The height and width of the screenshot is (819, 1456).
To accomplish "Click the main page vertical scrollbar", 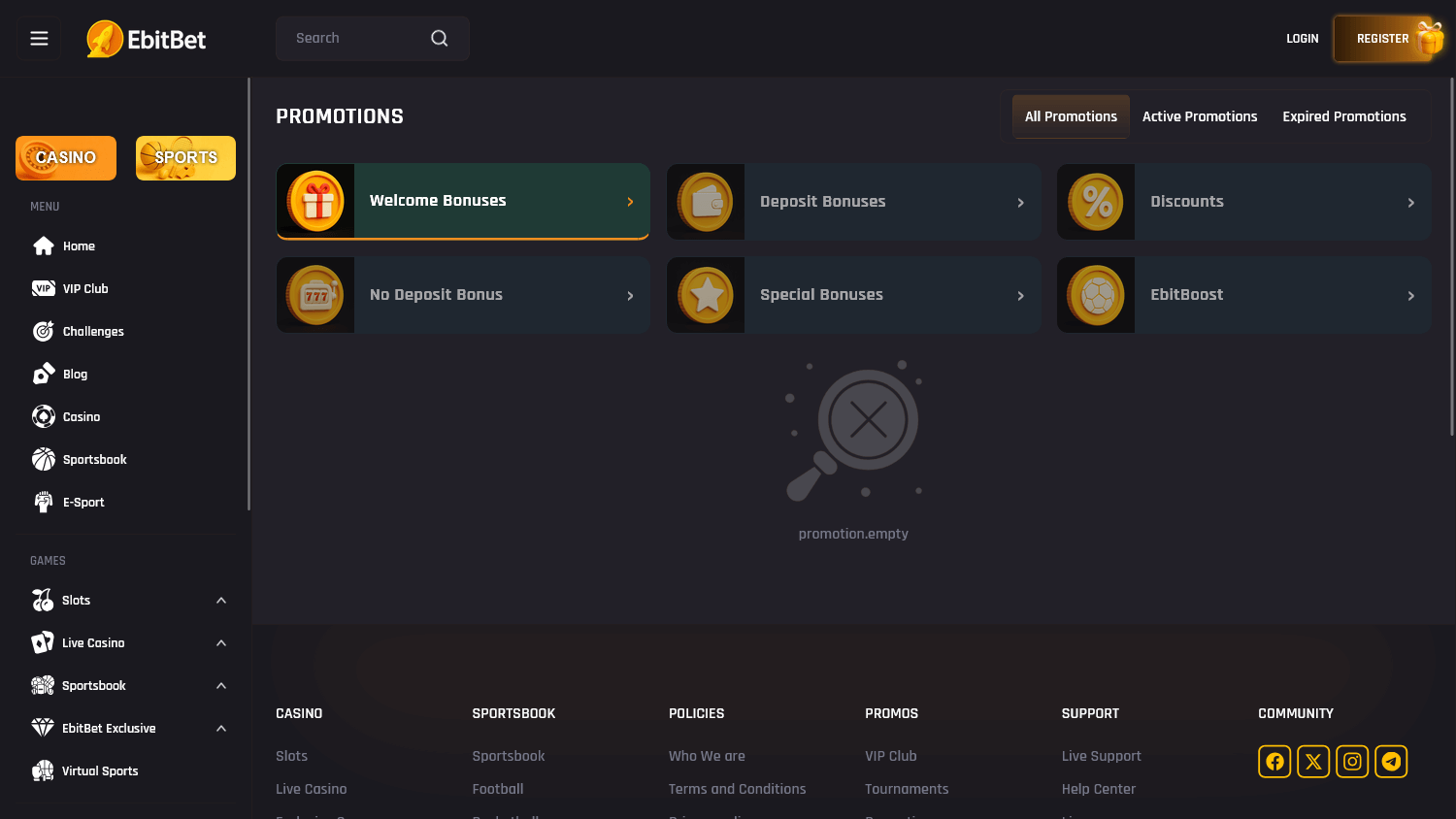I will 1452,257.
